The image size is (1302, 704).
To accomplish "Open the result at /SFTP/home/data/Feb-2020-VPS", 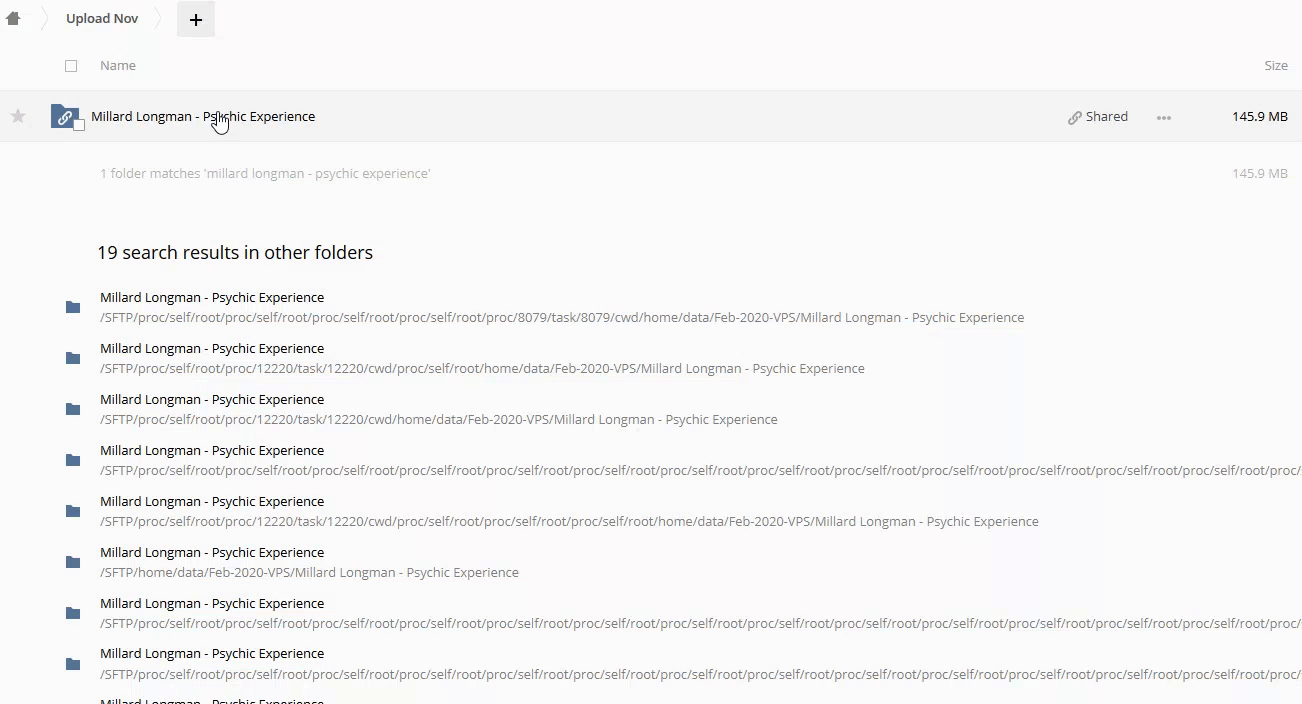I will [212, 553].
